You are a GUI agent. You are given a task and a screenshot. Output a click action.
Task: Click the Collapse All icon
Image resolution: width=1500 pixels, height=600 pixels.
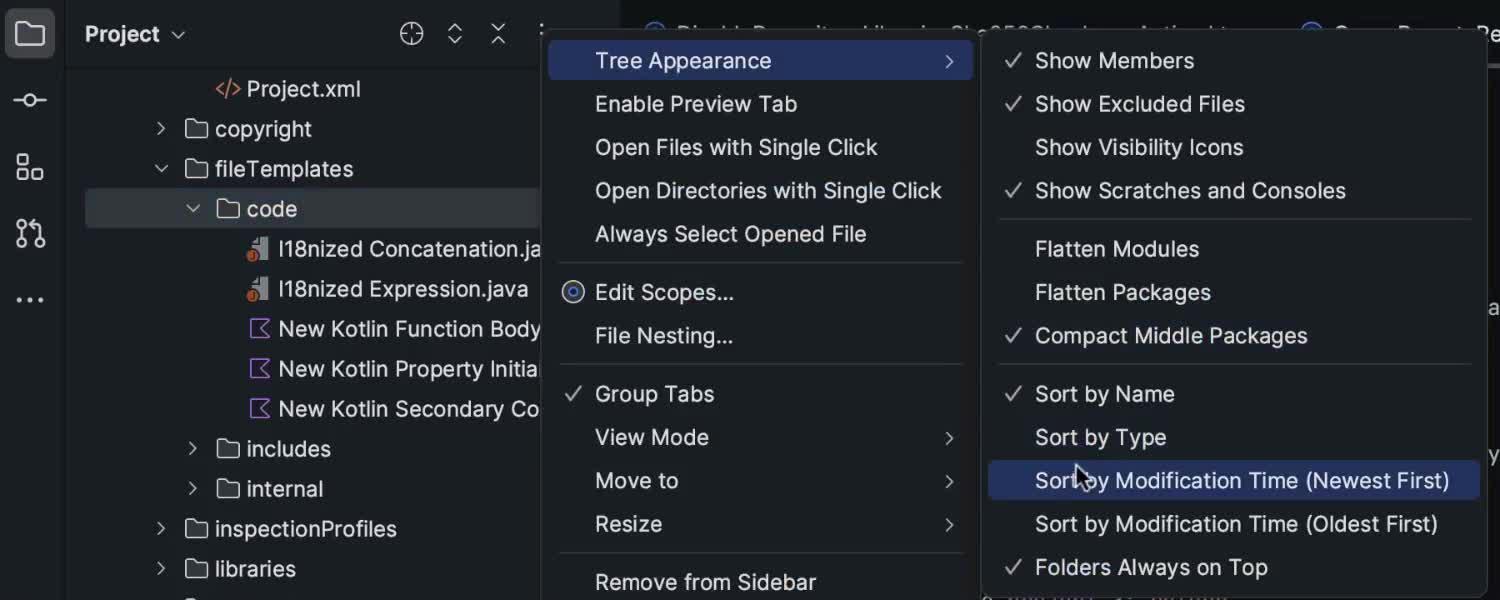[x=498, y=33]
